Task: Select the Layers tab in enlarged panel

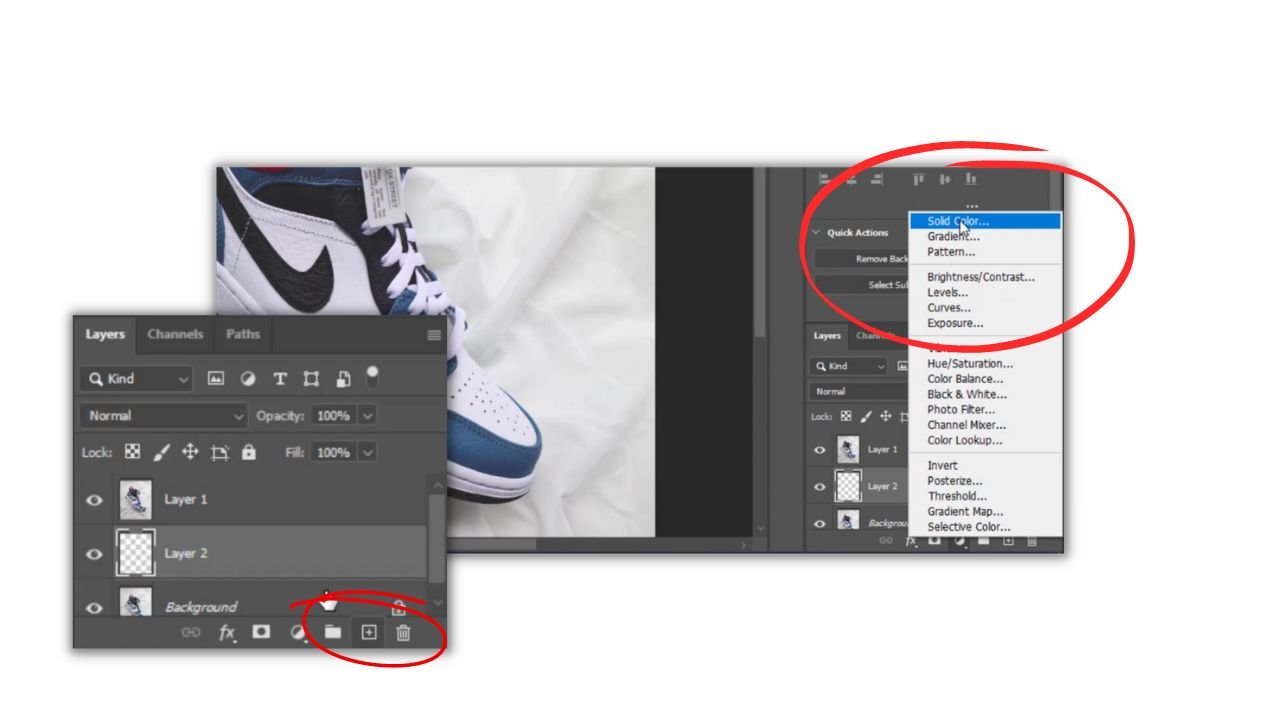Action: click(105, 334)
